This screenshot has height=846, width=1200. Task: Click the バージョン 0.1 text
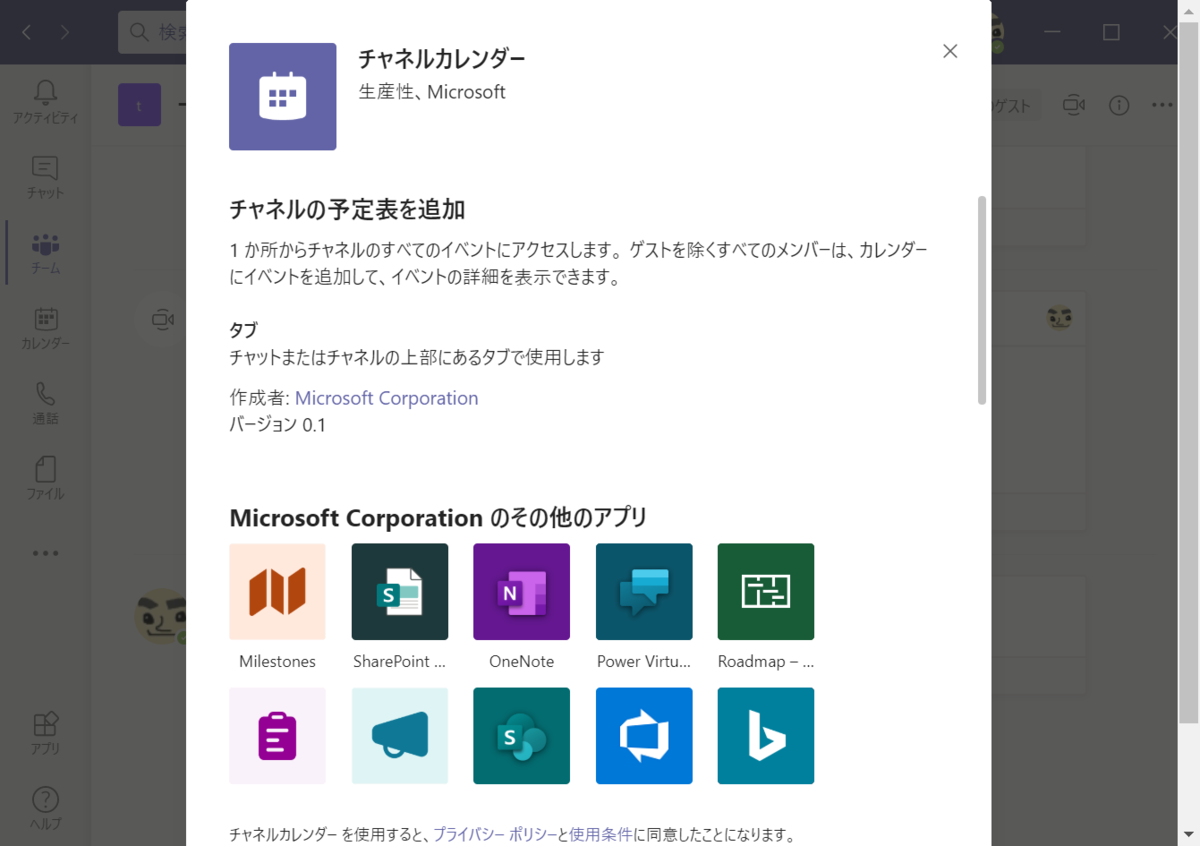[278, 425]
